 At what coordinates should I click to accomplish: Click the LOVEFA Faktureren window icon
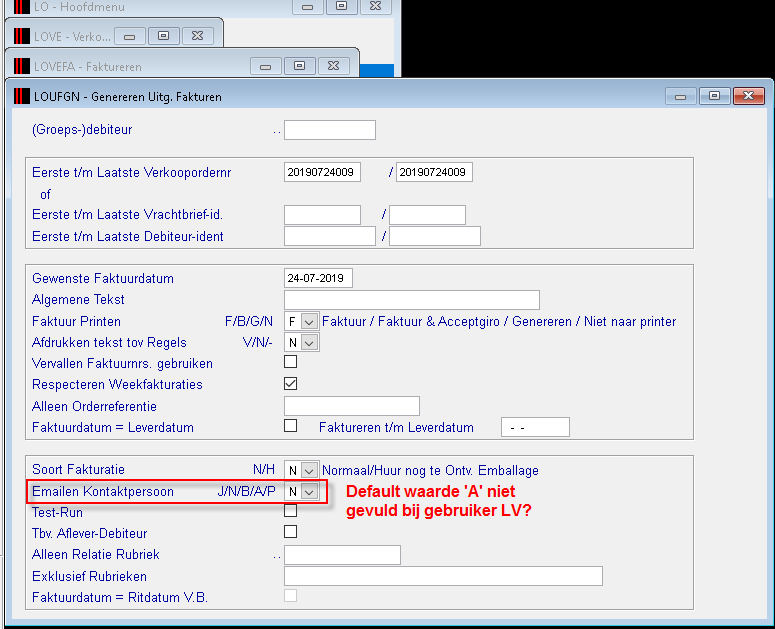coord(22,66)
